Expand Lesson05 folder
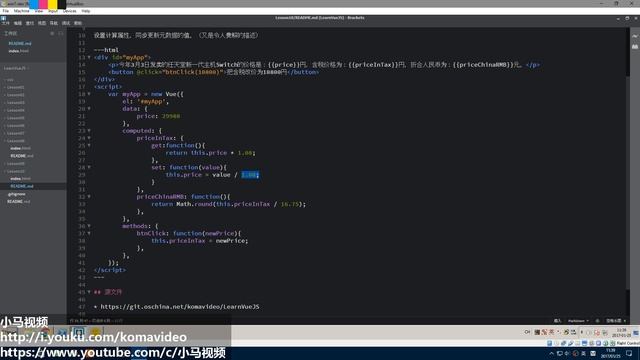Image resolution: width=640 pixels, height=360 pixels. [x=16, y=118]
